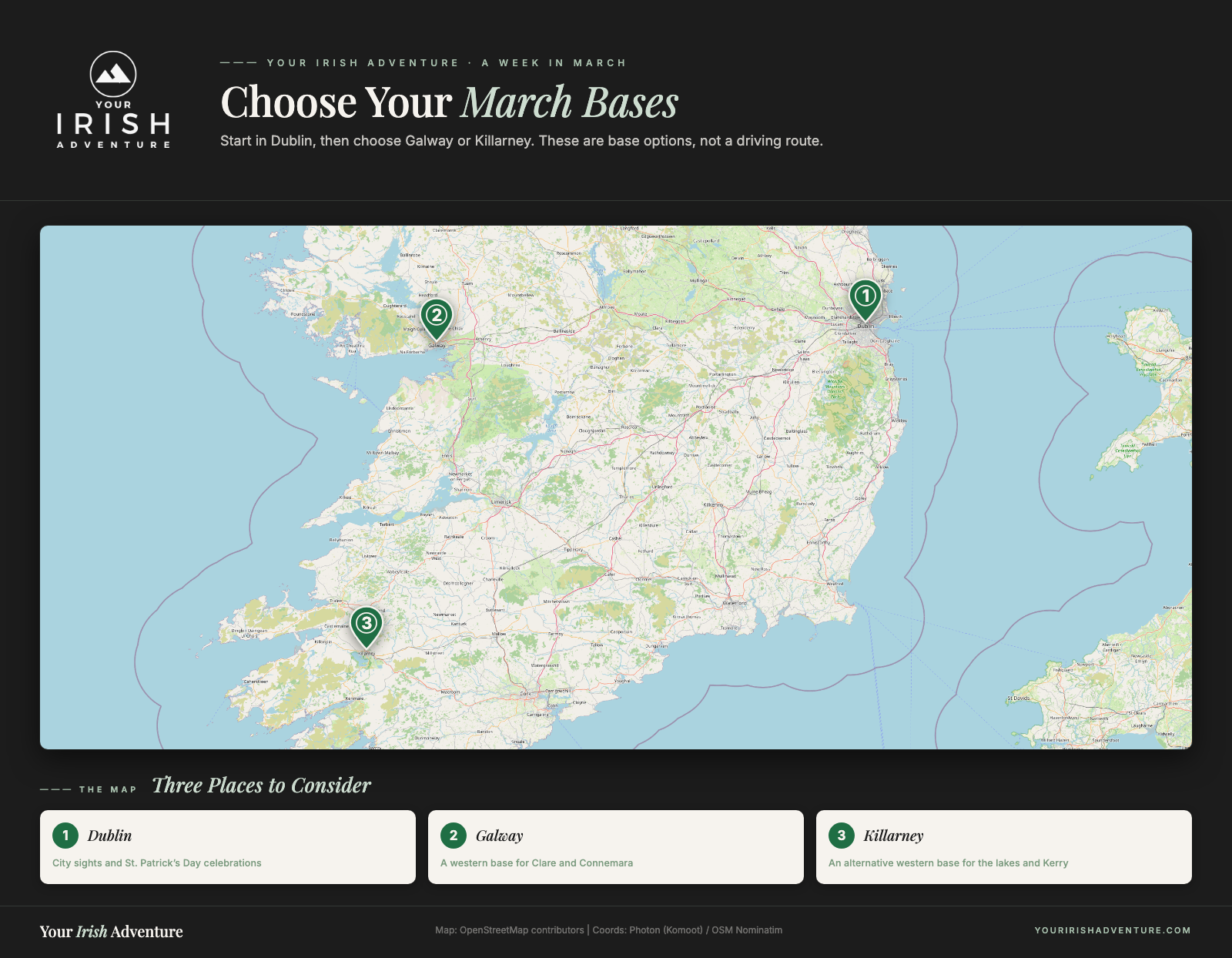Click the 'Your Irish Adventure' footer wordmark
Screen dimensions: 1232x958
click(112, 932)
